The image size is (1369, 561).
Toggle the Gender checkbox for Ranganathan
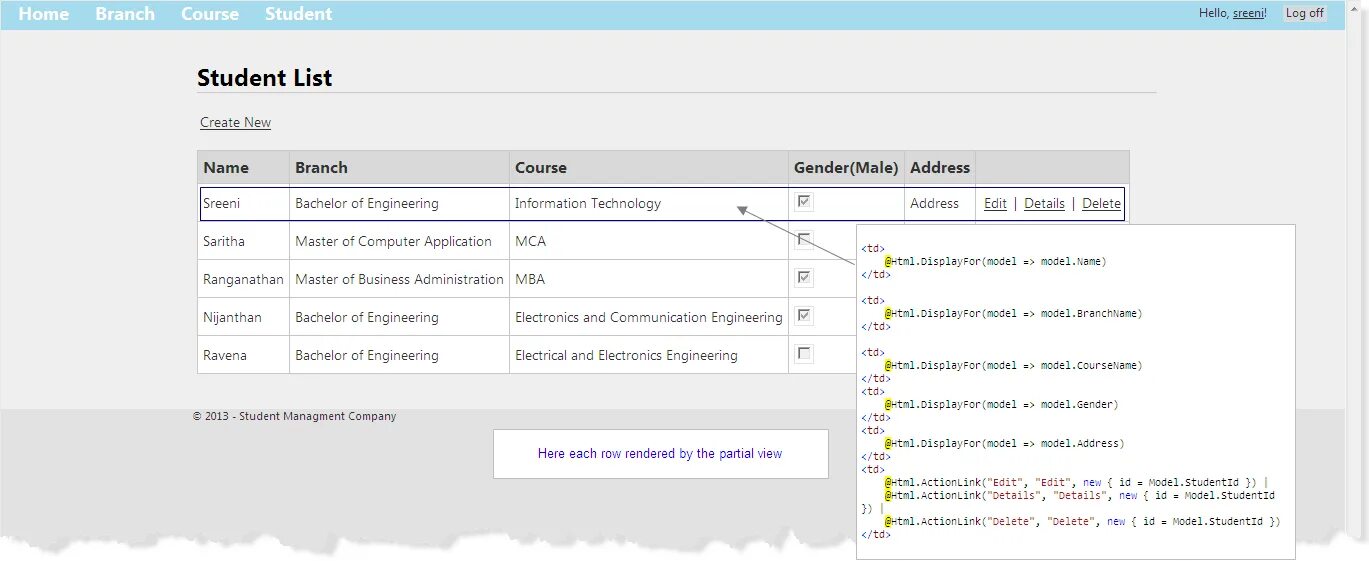coord(804,277)
